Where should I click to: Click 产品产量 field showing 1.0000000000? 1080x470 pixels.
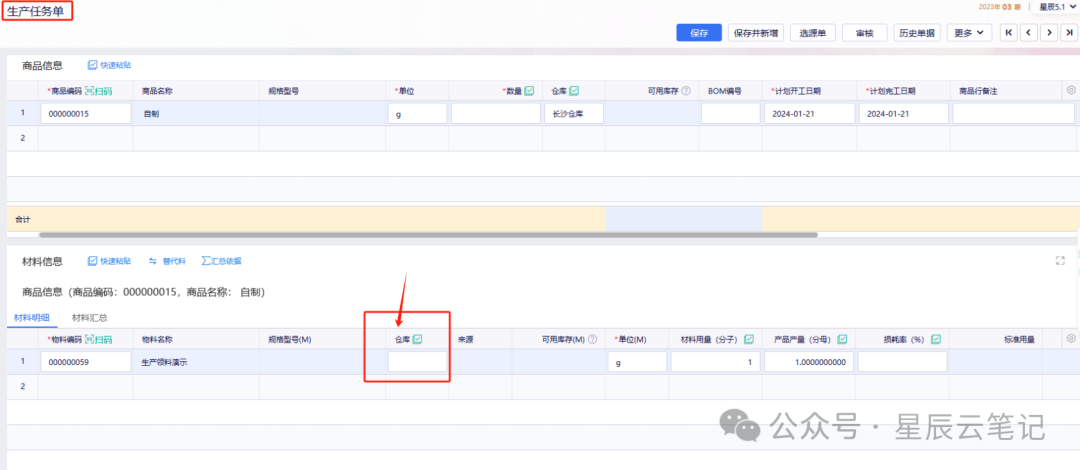coord(809,362)
